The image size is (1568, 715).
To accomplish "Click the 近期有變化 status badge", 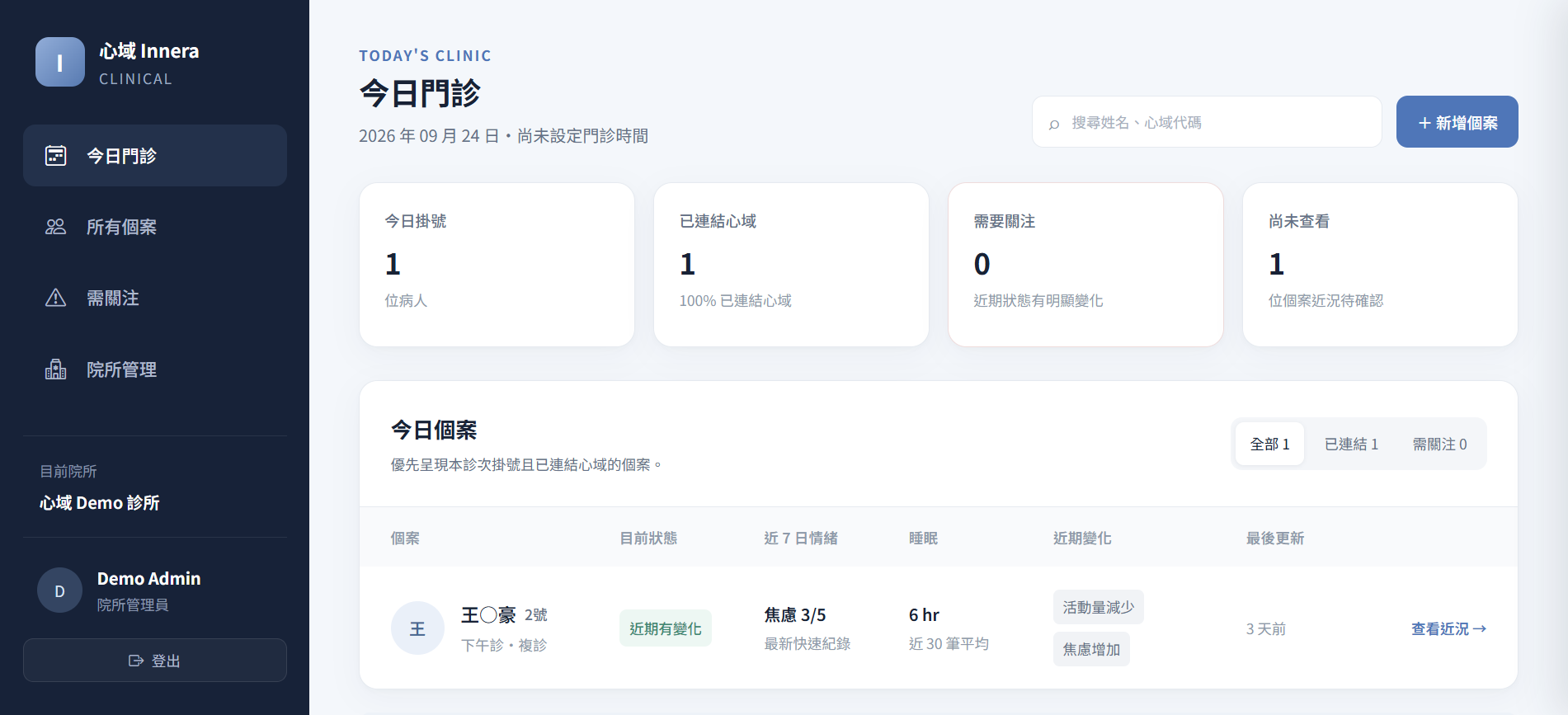I will coord(666,628).
